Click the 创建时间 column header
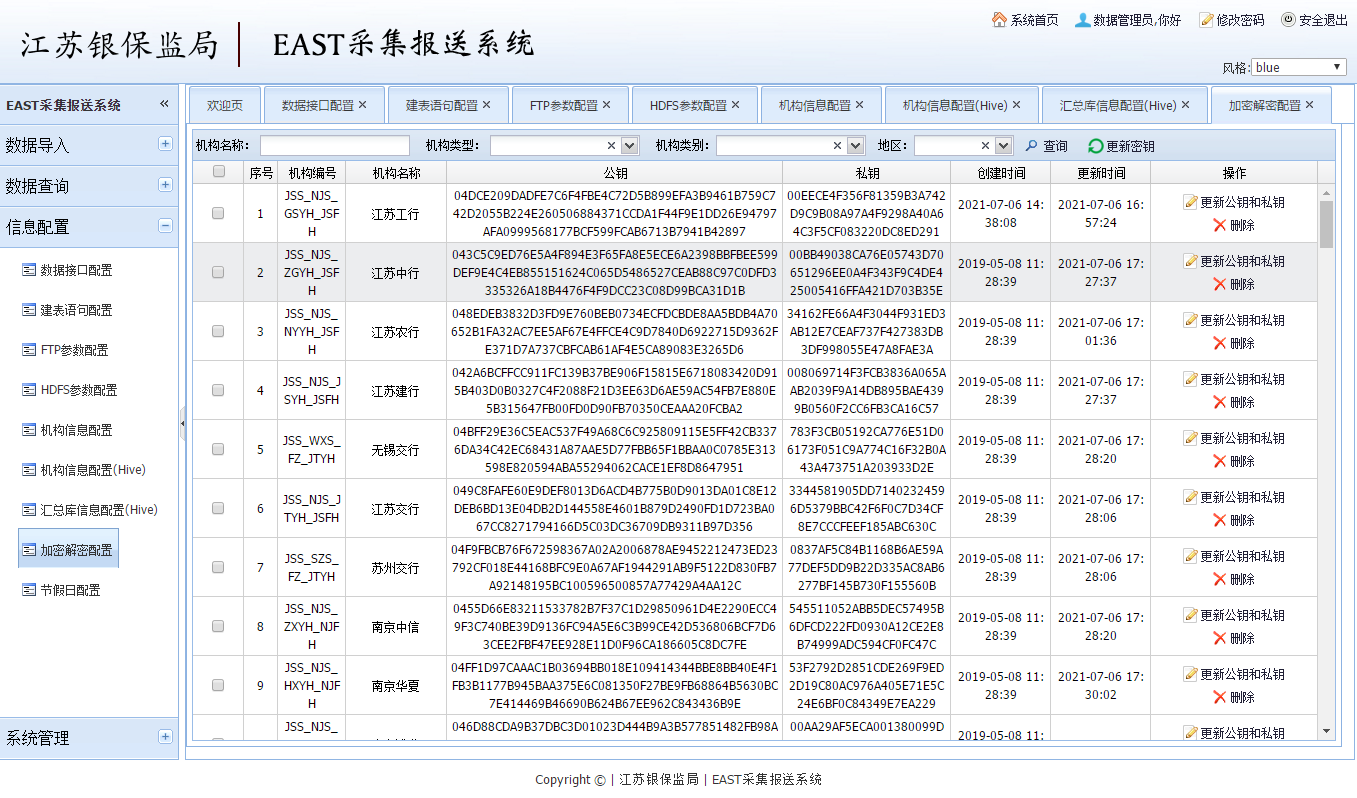Image resolution: width=1357 pixels, height=798 pixels. pyautogui.click(x=1001, y=172)
